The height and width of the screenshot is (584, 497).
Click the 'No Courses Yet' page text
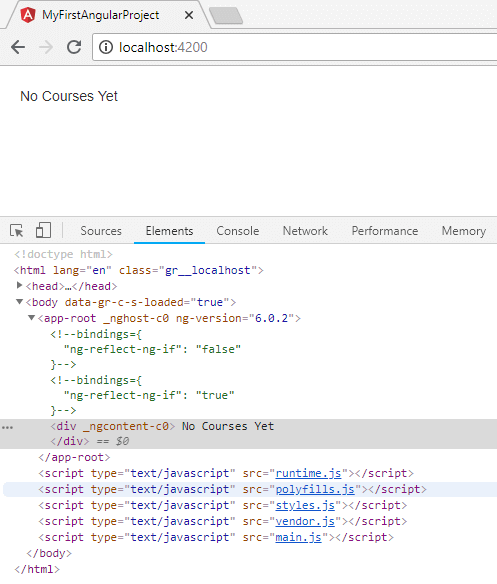click(69, 96)
